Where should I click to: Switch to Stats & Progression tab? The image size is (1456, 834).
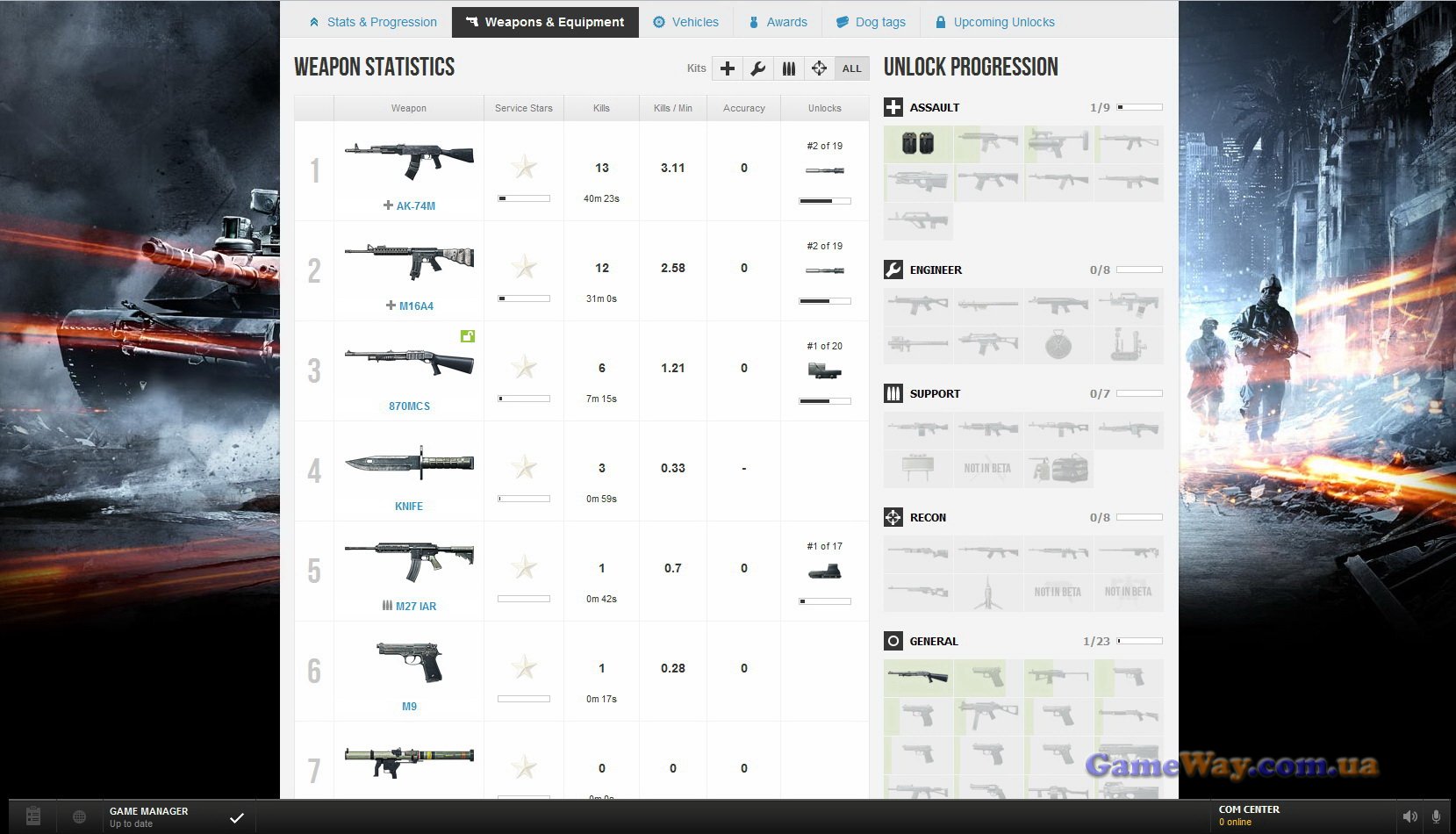[373, 22]
